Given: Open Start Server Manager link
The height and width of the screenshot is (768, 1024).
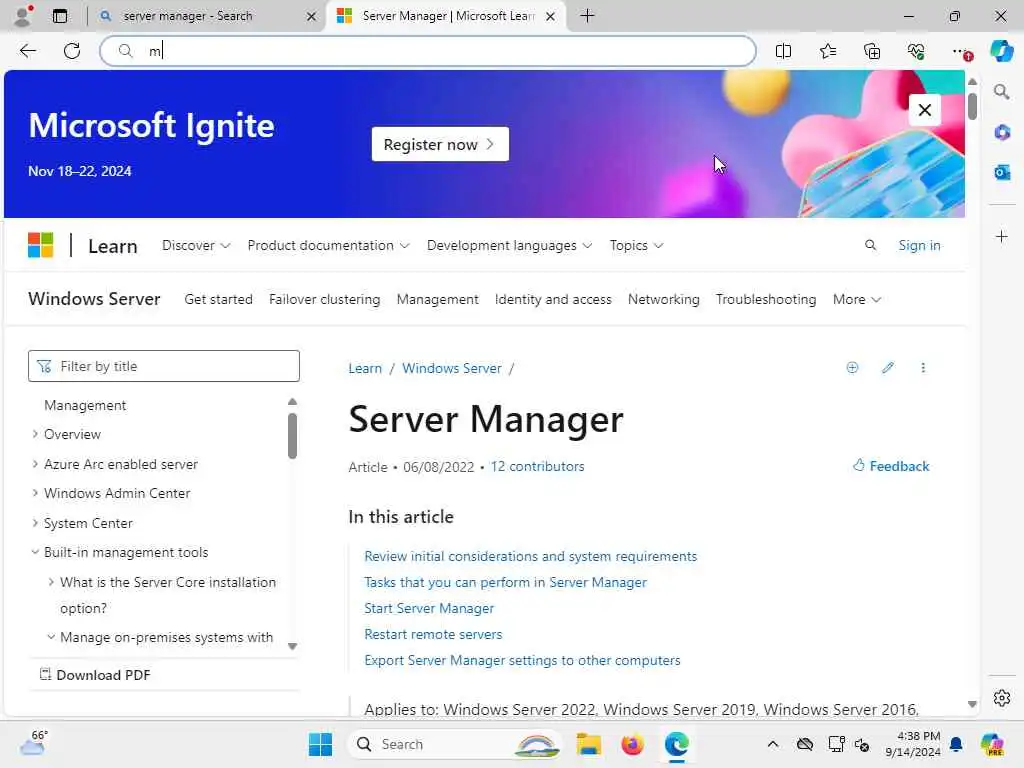Looking at the screenshot, I should [429, 608].
